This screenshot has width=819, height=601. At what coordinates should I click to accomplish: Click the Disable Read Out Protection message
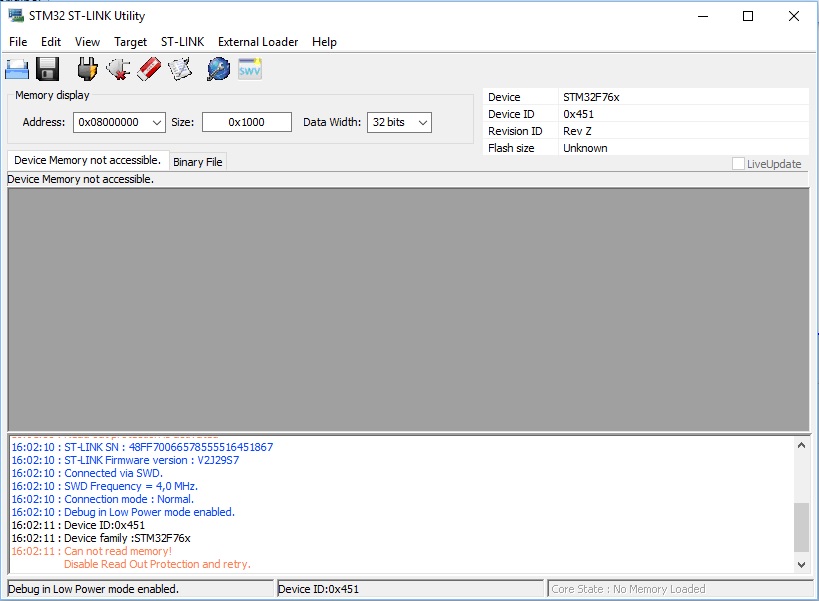click(157, 564)
